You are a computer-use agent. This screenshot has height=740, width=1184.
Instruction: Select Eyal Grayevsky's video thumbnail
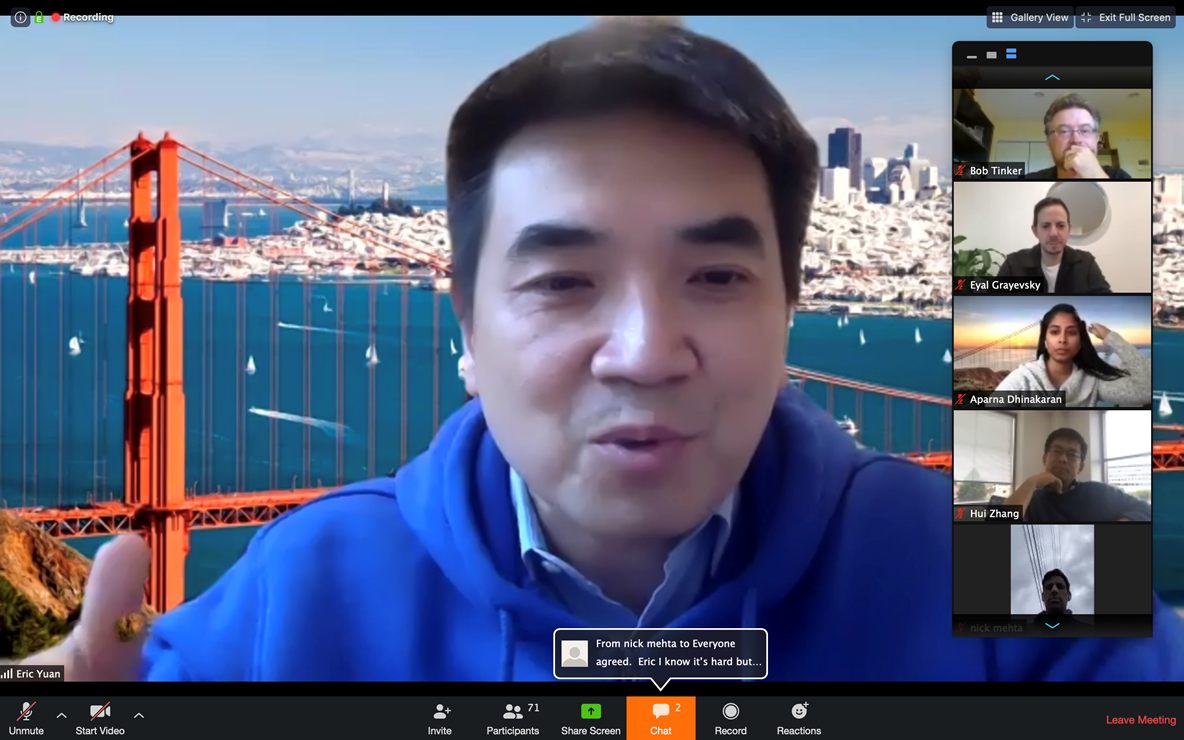[1052, 237]
